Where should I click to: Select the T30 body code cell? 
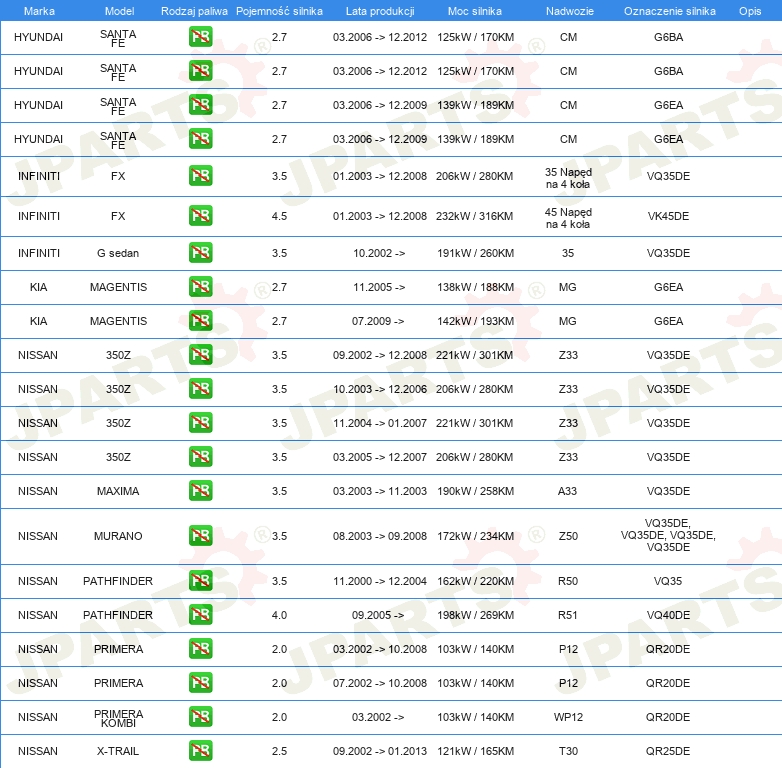(568, 751)
